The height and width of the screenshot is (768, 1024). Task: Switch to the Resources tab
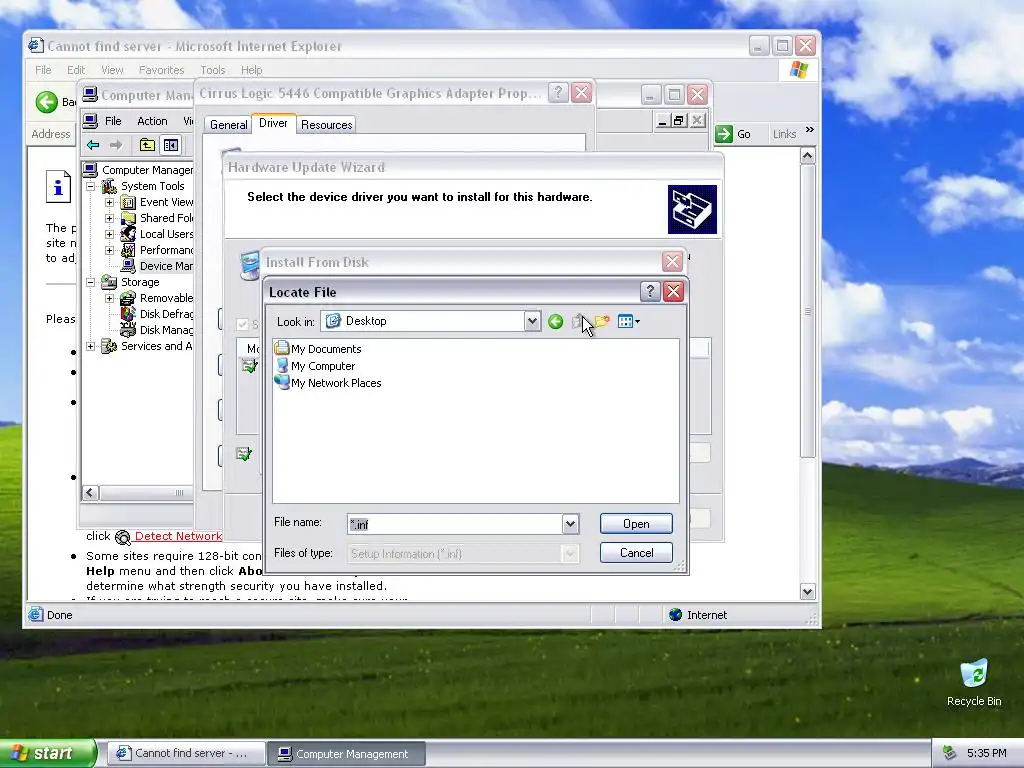click(x=327, y=125)
